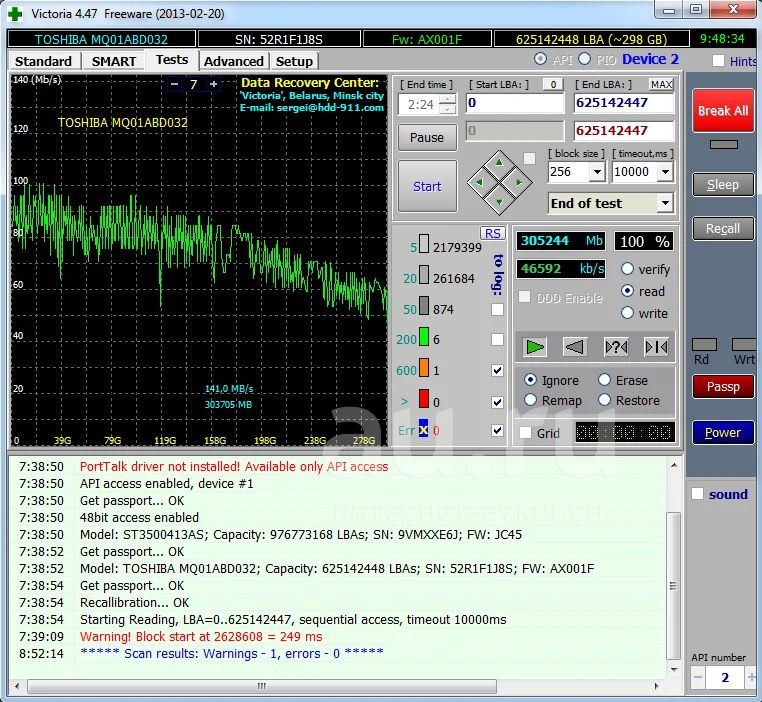Switch to the Standard tab
This screenshot has width=762, height=702.
(43, 61)
